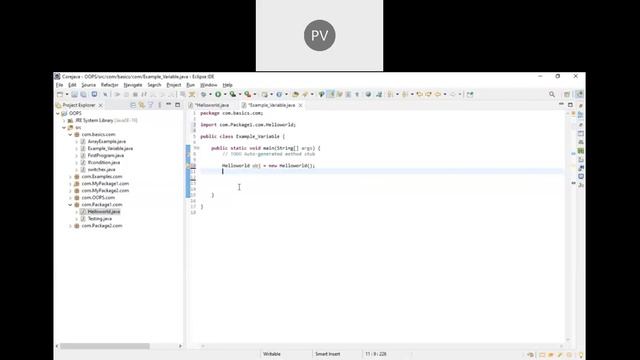Click the Open Perspective icon
Screen dimensions: 640x360
pyautogui.click(x=567, y=94)
